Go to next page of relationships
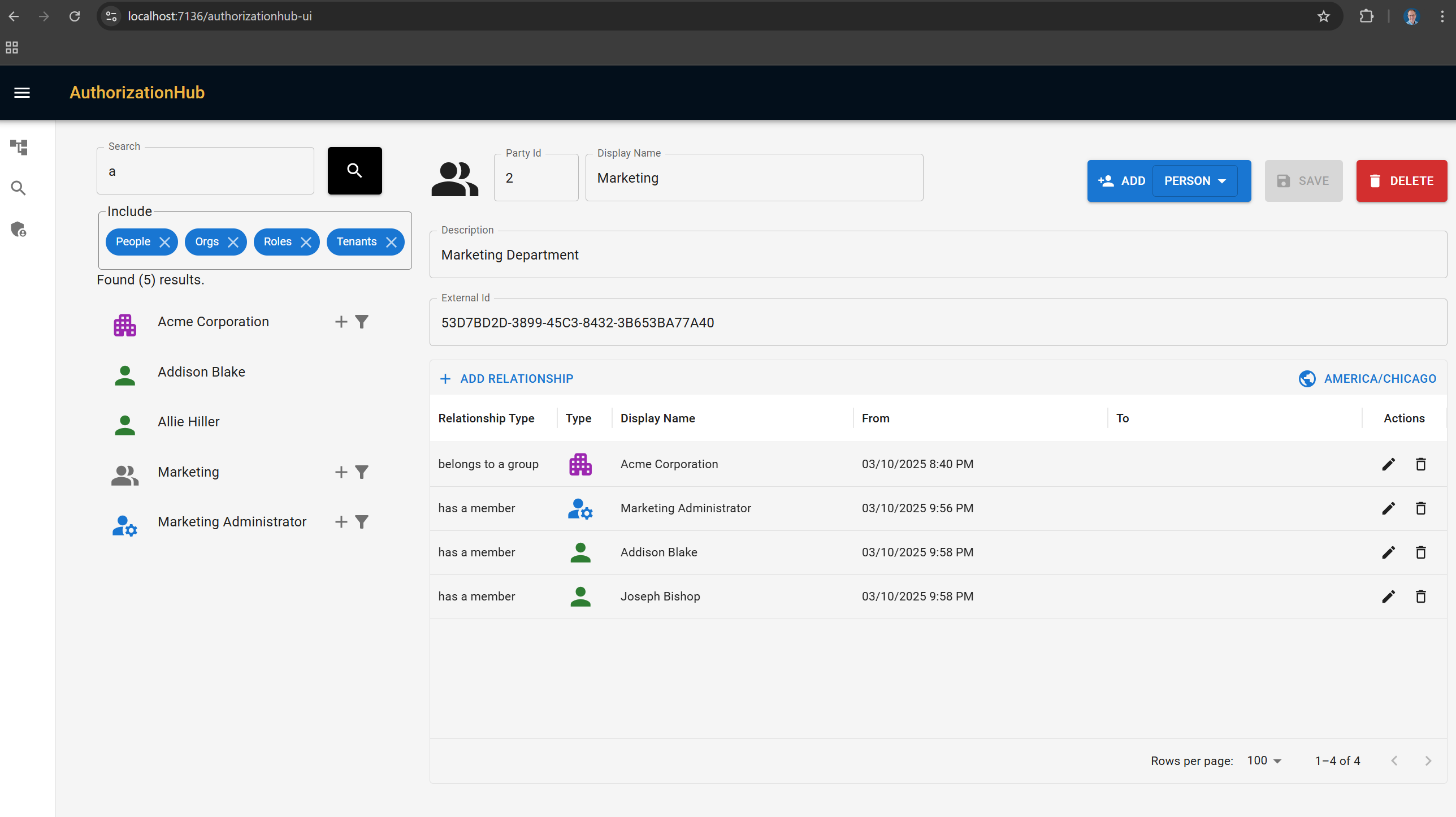Screen dimensions: 1456x817 pyautogui.click(x=1428, y=761)
